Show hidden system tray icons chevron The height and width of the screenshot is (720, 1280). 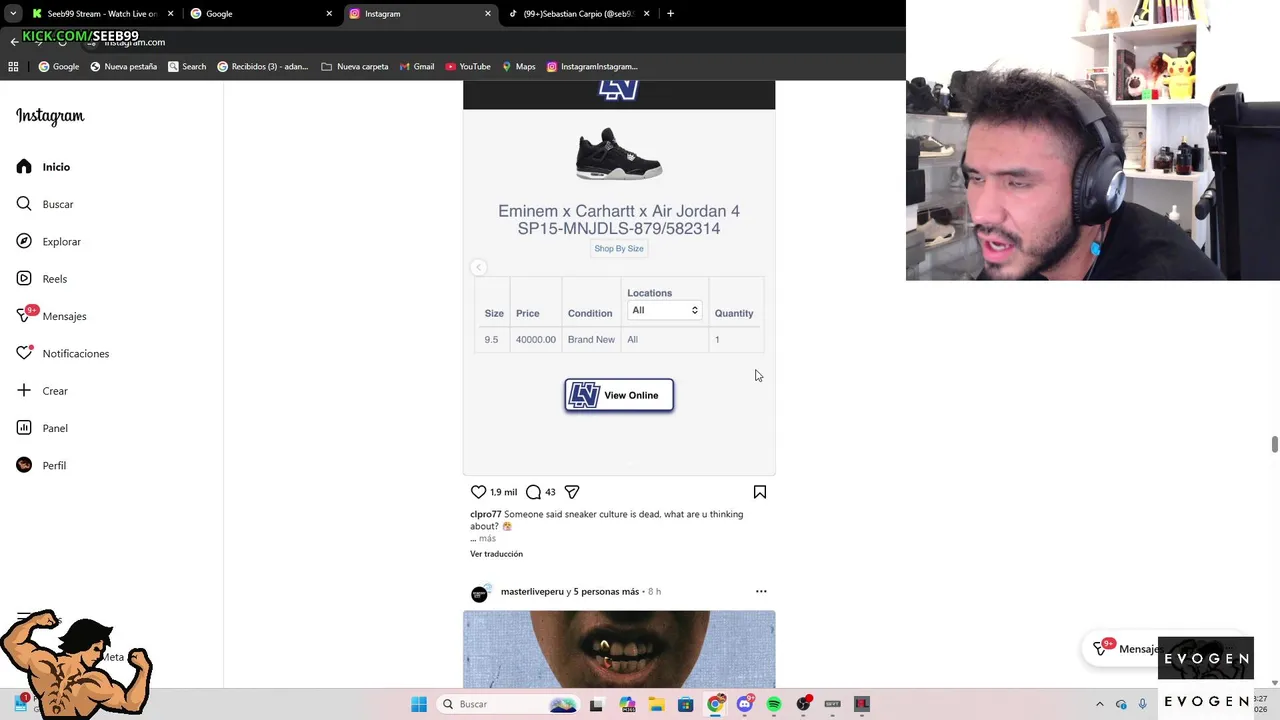[1100, 704]
